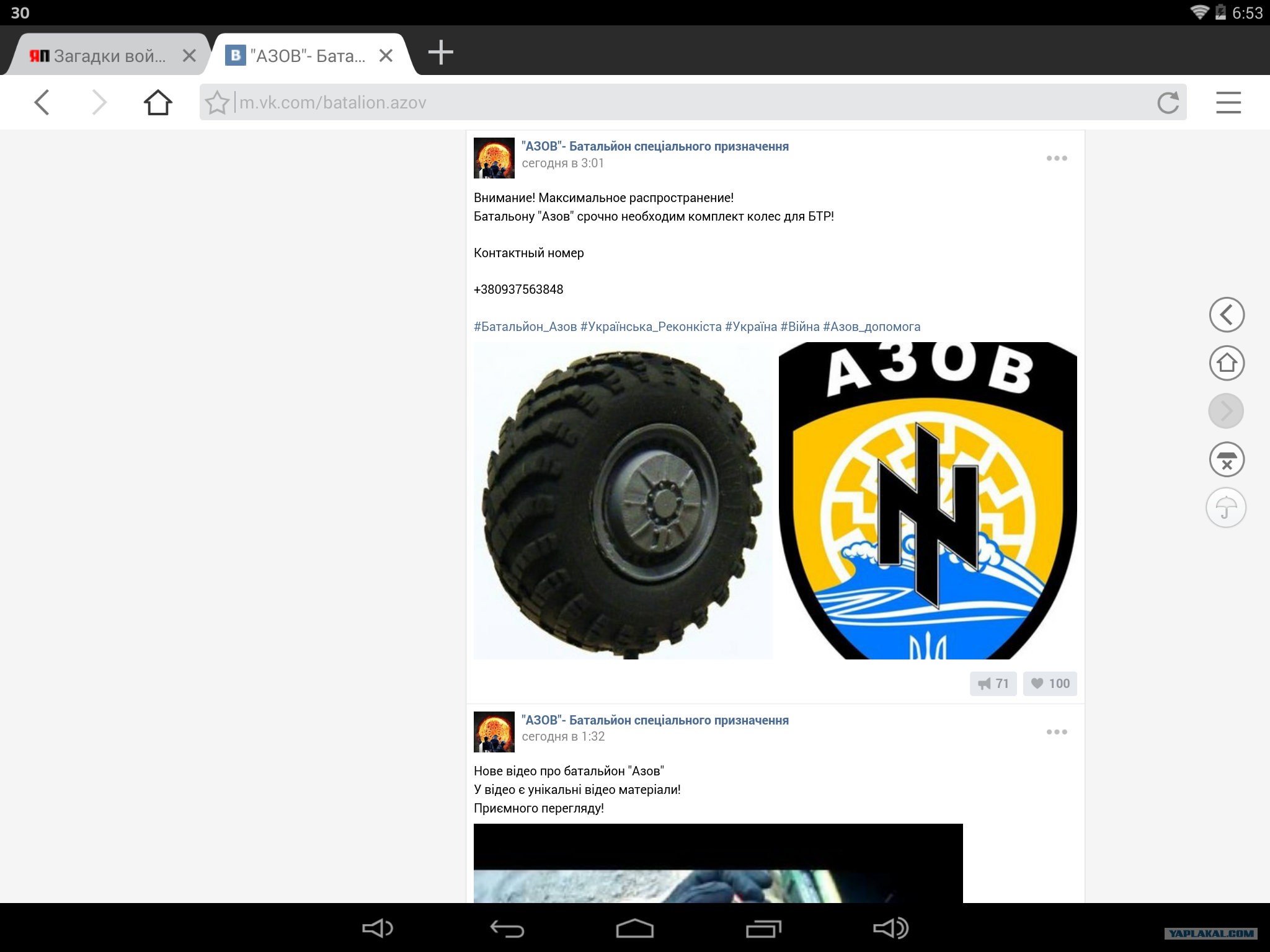Bookmark this page with the star icon

[217, 103]
